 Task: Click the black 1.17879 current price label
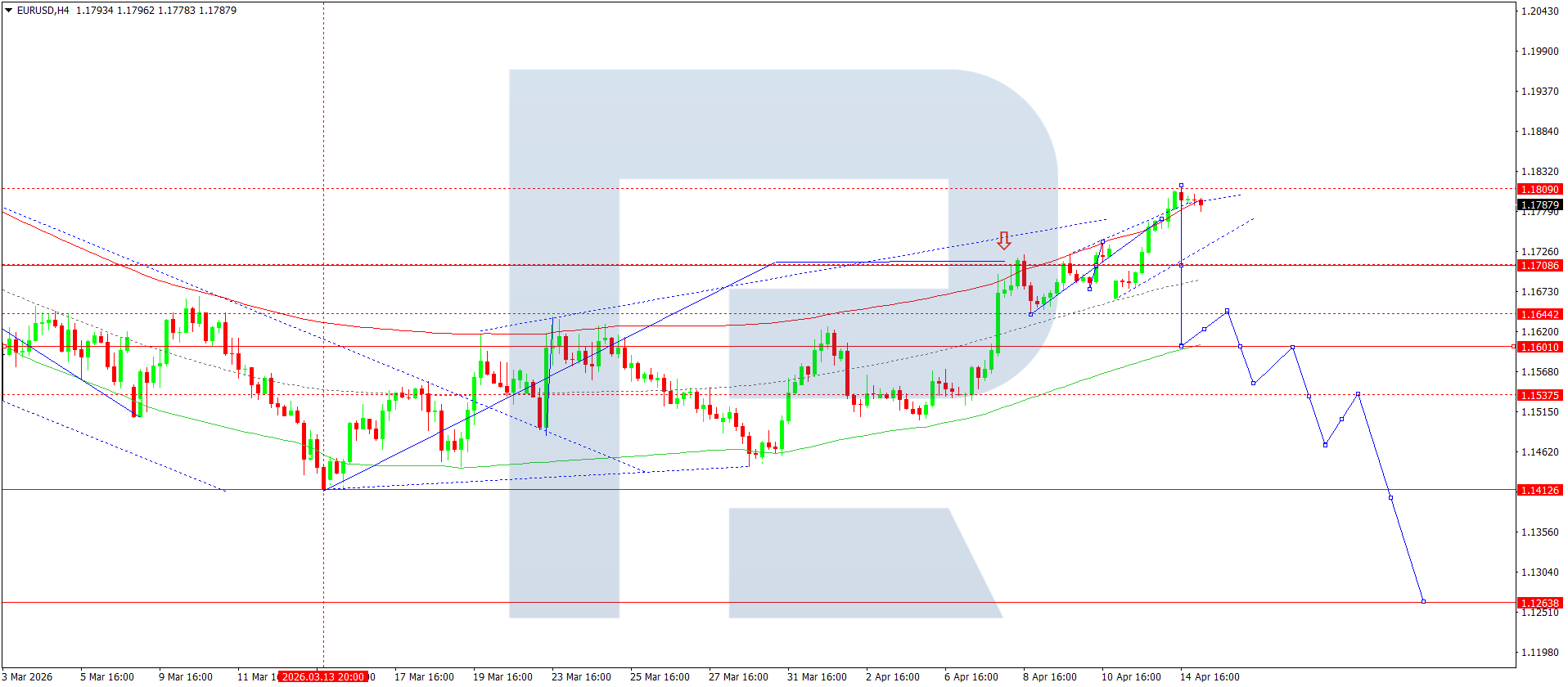point(1539,204)
